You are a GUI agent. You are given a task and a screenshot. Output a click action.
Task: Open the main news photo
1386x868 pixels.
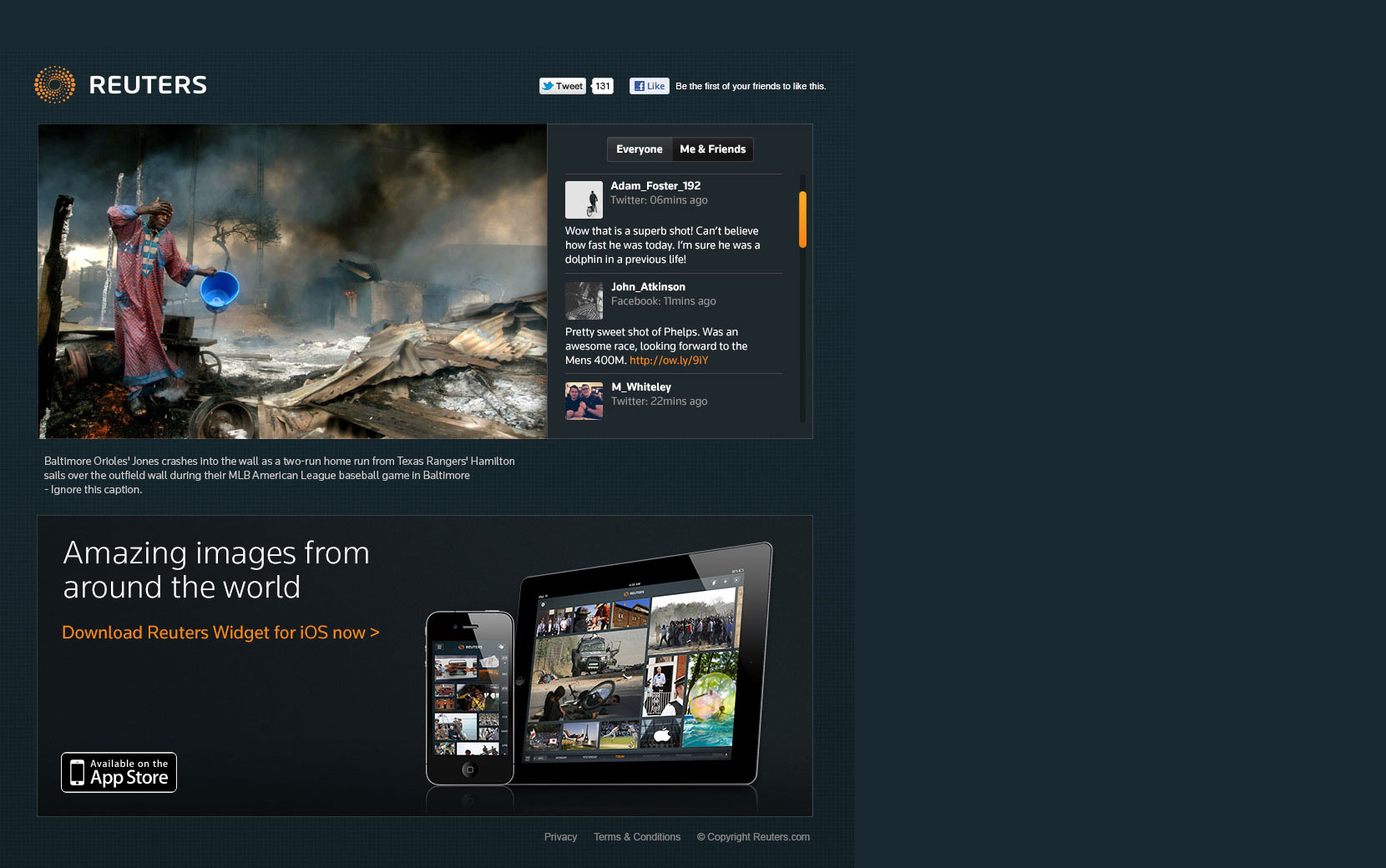292,281
